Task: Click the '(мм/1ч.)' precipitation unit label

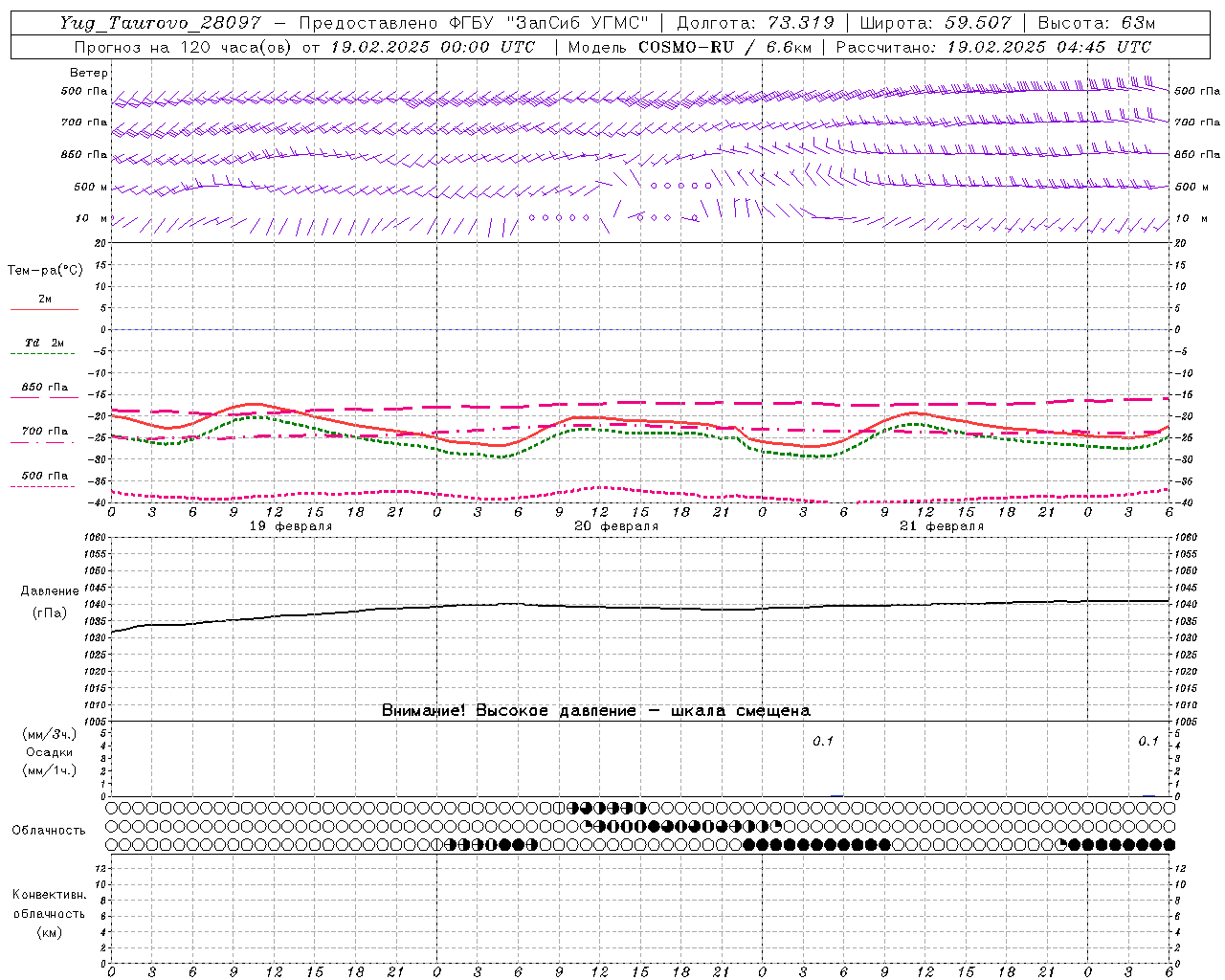Action: (x=49, y=770)
